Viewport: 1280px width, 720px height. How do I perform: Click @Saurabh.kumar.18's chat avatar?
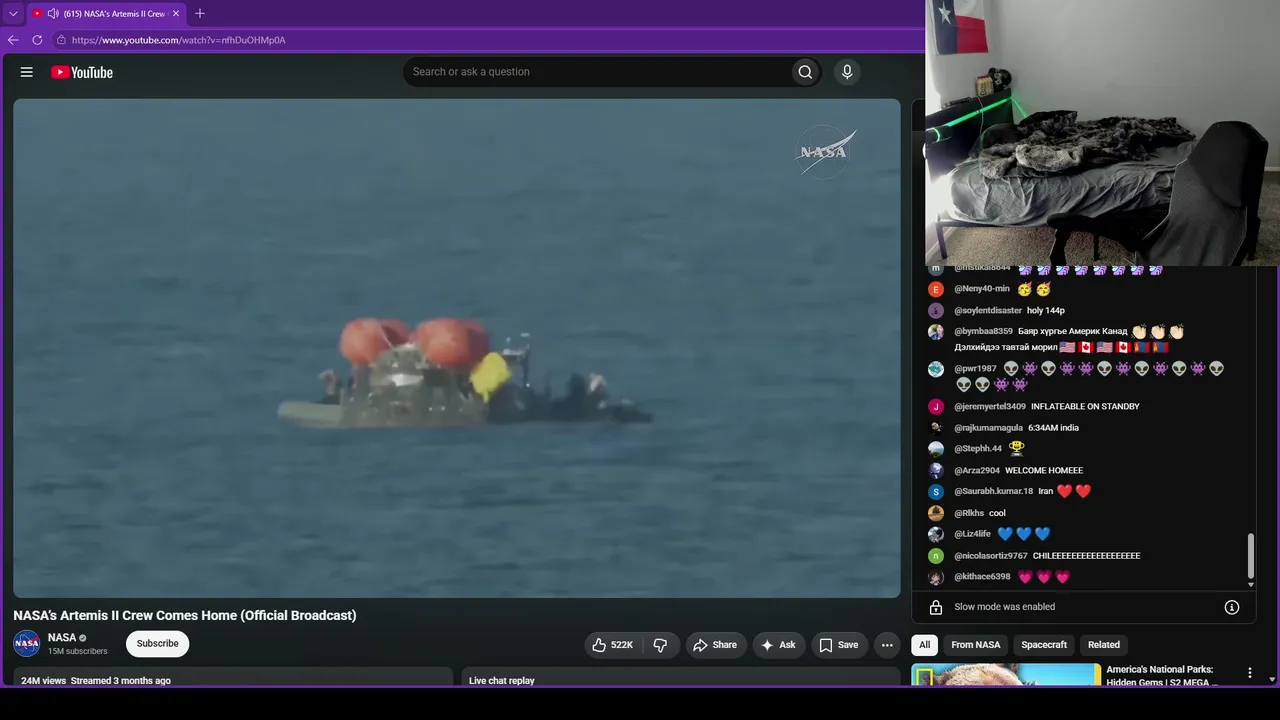point(936,492)
